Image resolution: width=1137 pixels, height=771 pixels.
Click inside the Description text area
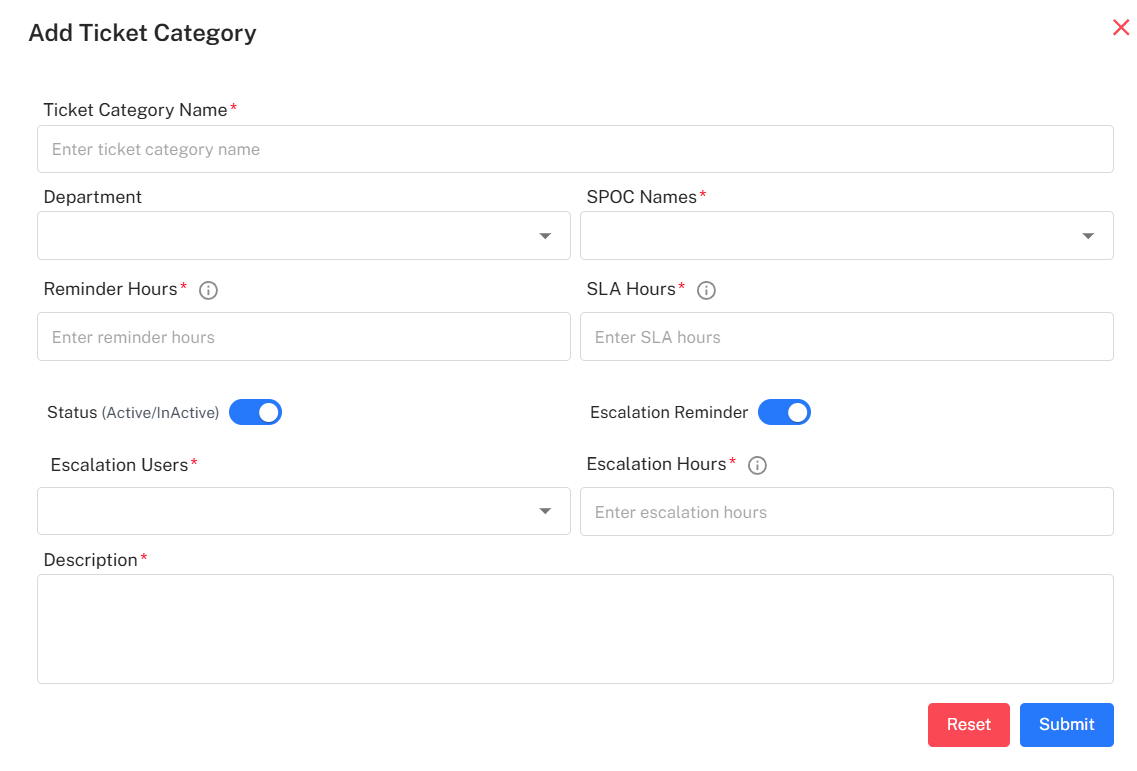pyautogui.click(x=575, y=629)
